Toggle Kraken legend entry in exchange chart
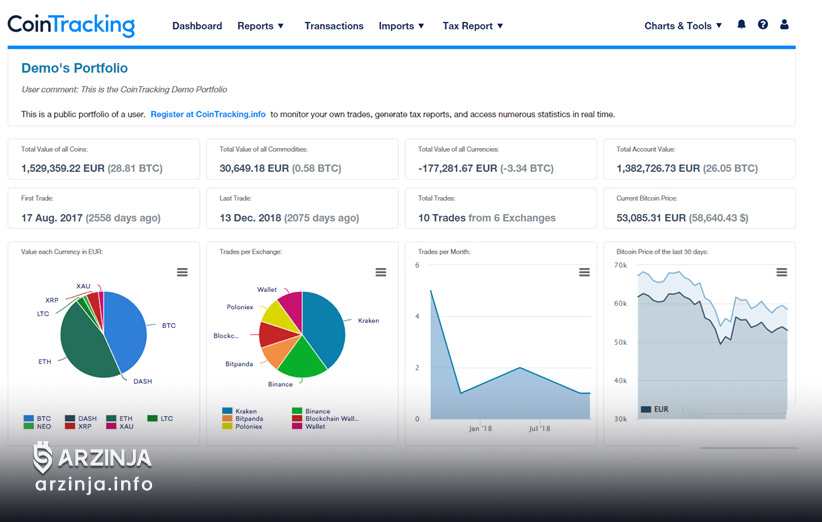This screenshot has width=822, height=522. click(240, 411)
